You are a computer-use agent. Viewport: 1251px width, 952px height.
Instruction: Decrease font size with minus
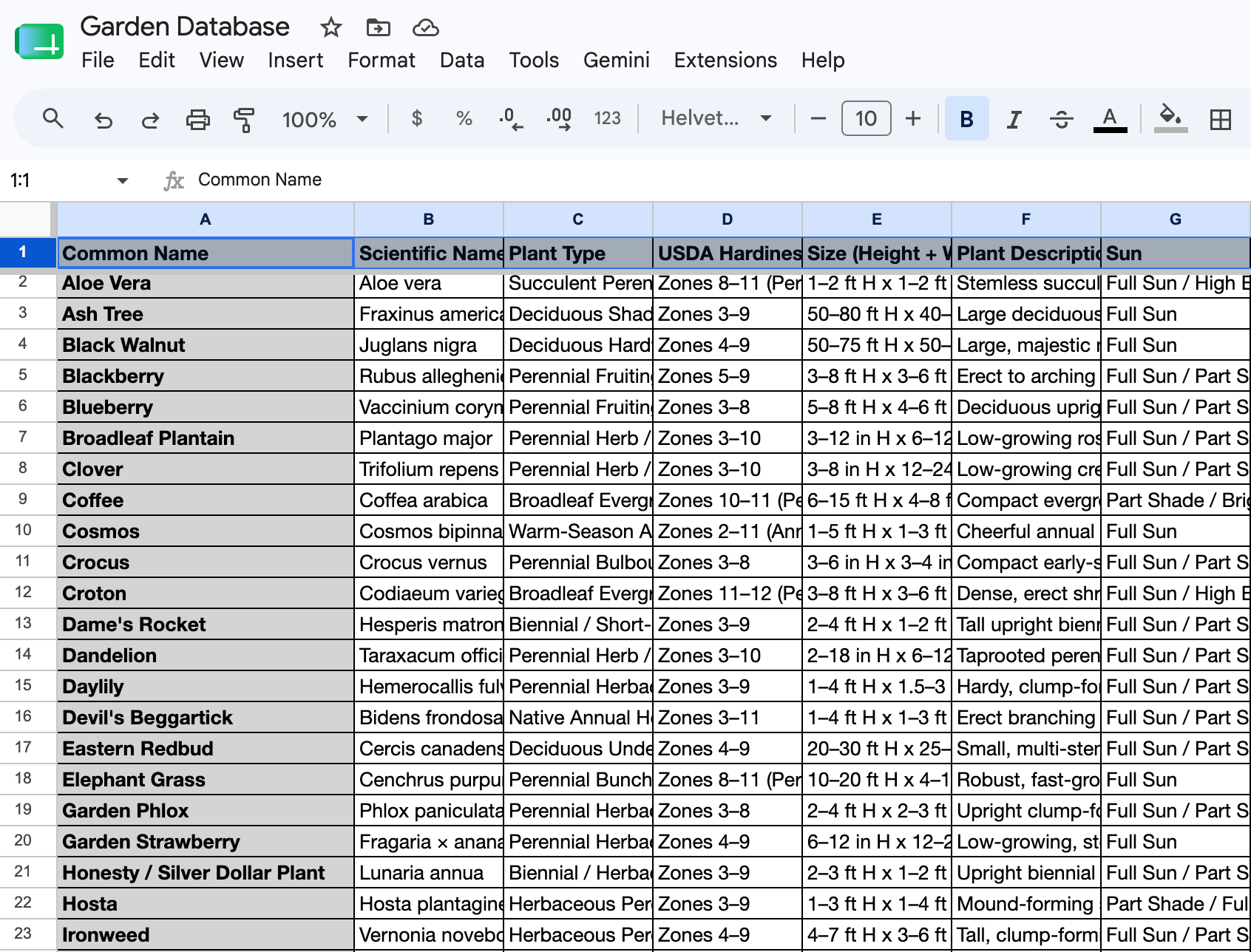click(x=818, y=118)
